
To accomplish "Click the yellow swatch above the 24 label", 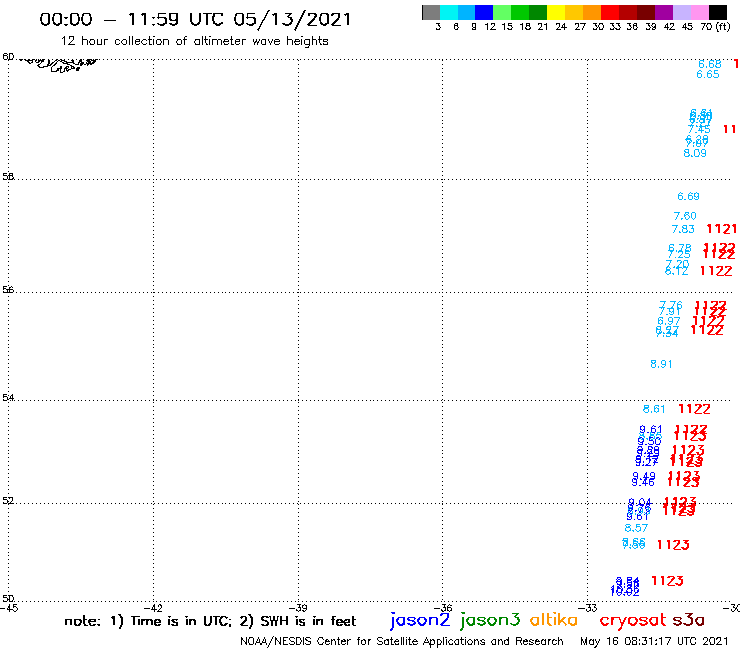I will [x=556, y=12].
